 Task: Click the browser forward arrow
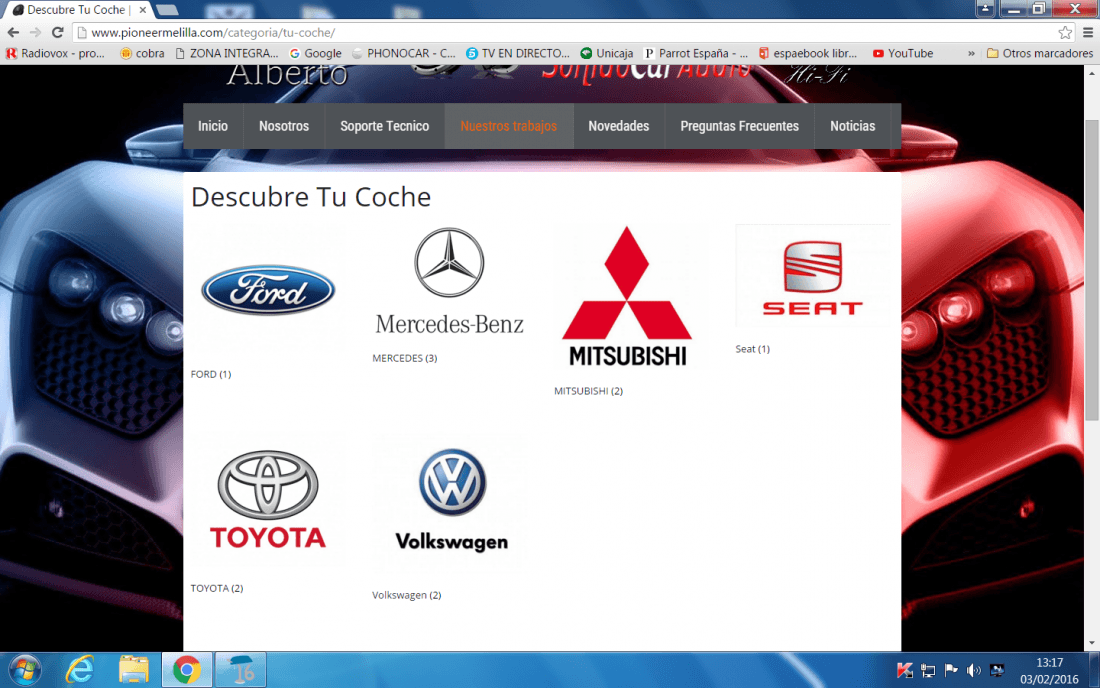tap(35, 32)
